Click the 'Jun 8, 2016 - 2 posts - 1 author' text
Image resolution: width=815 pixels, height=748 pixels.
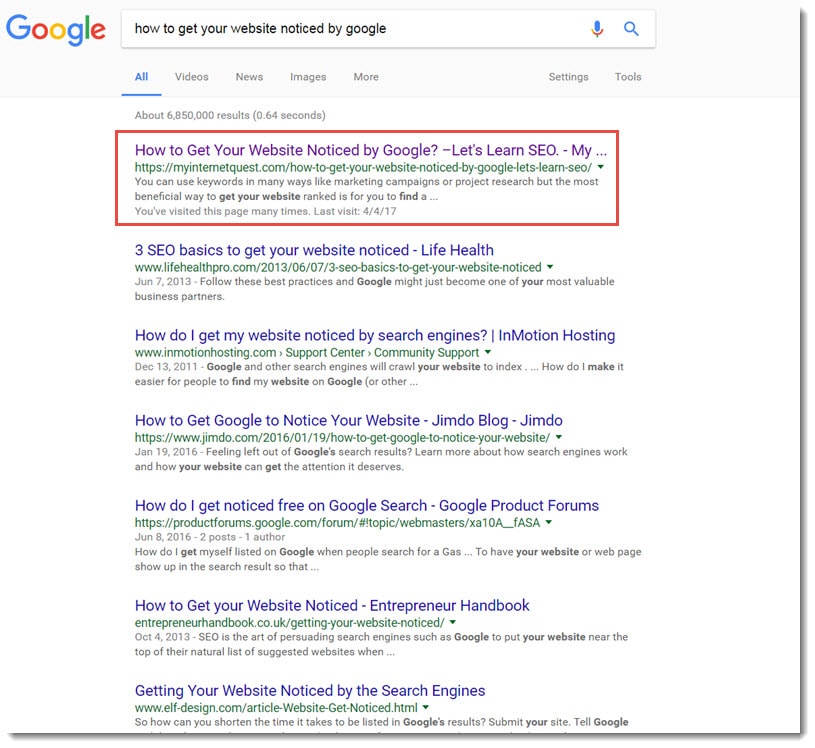click(x=209, y=537)
